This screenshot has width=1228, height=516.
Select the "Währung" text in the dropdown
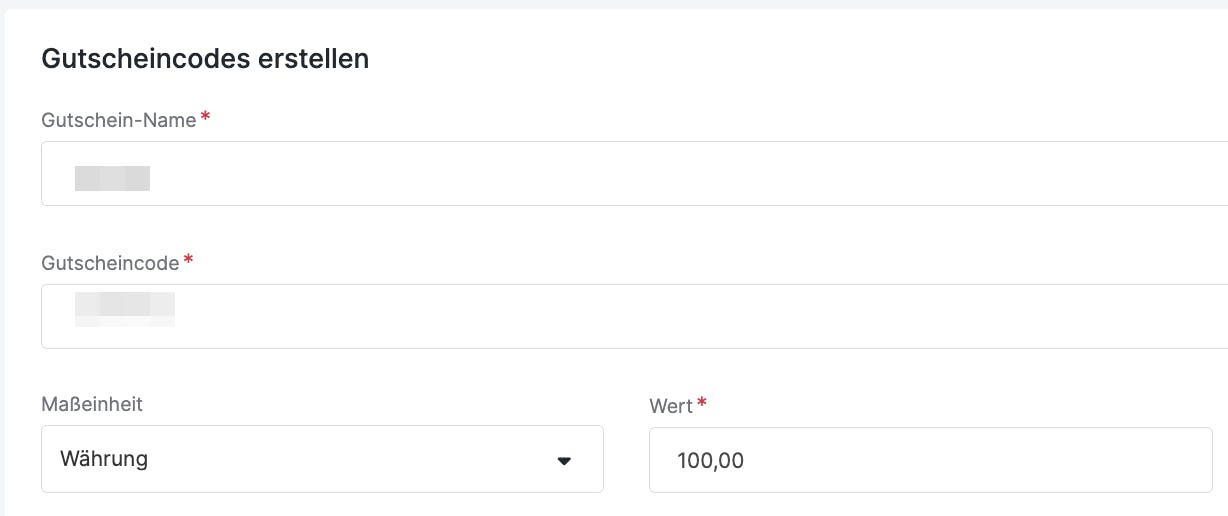point(104,459)
